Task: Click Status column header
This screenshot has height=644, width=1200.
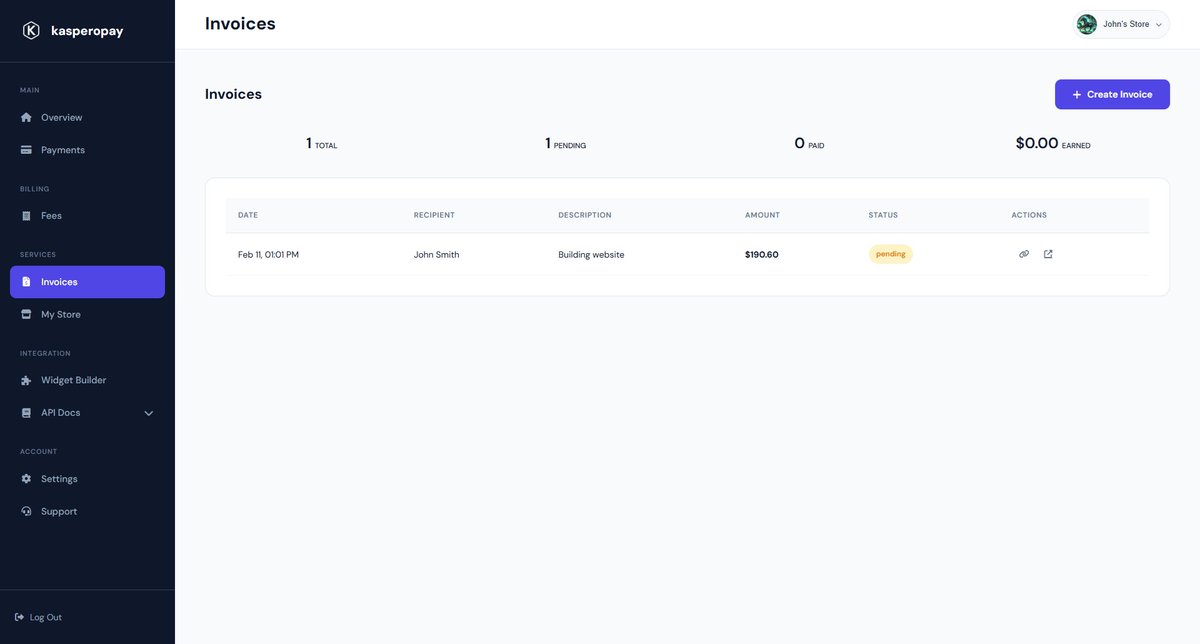Action: 883,215
